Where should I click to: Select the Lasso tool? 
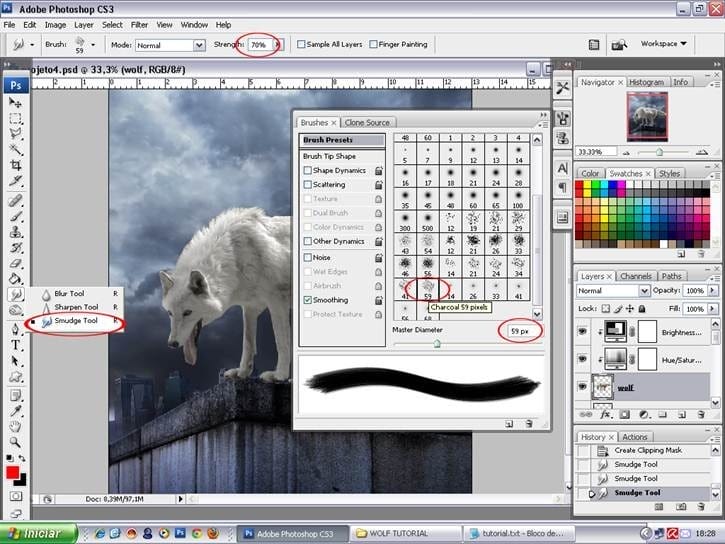(x=15, y=134)
